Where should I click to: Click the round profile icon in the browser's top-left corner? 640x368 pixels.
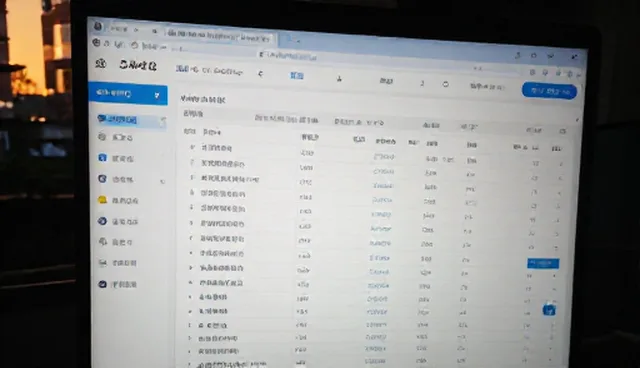[x=98, y=27]
